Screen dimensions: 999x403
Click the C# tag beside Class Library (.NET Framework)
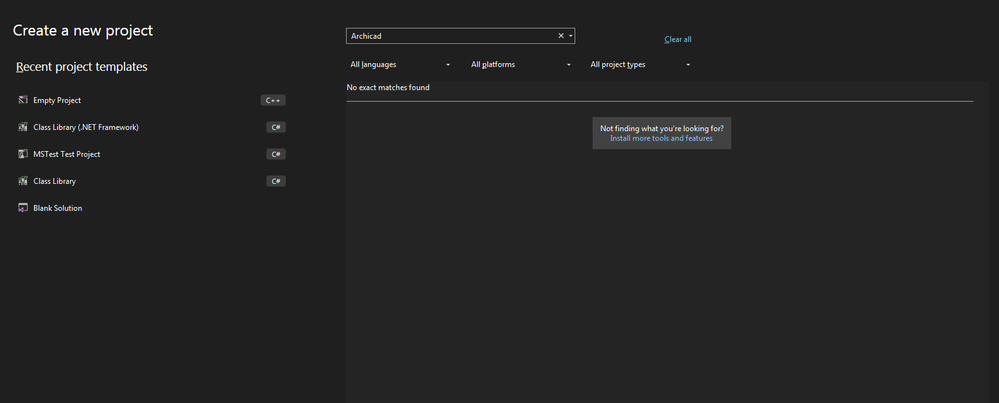click(x=276, y=127)
